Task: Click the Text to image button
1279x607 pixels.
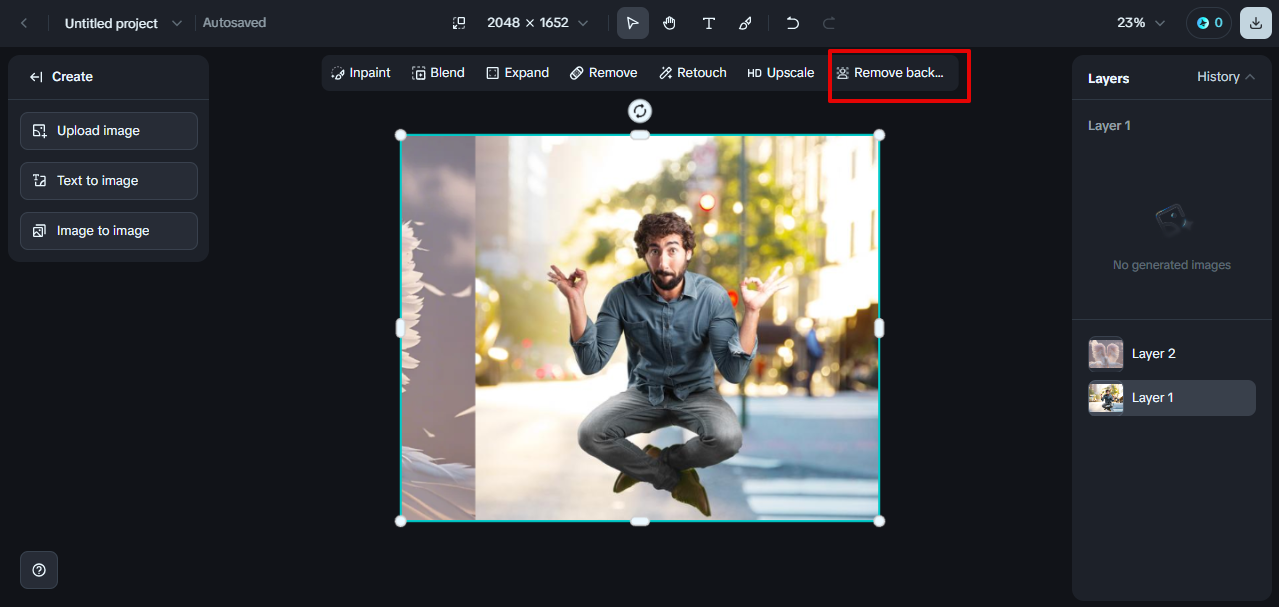Action: [x=109, y=181]
